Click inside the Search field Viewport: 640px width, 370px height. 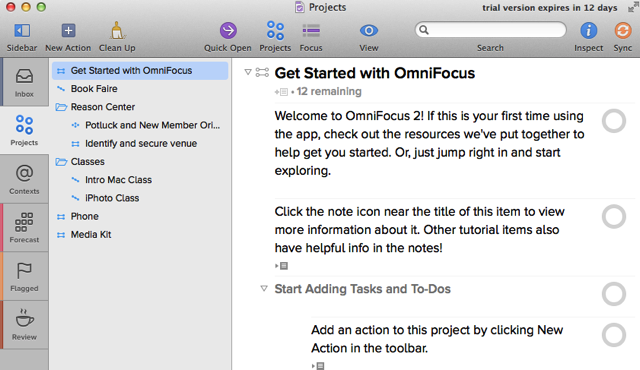[491, 30]
